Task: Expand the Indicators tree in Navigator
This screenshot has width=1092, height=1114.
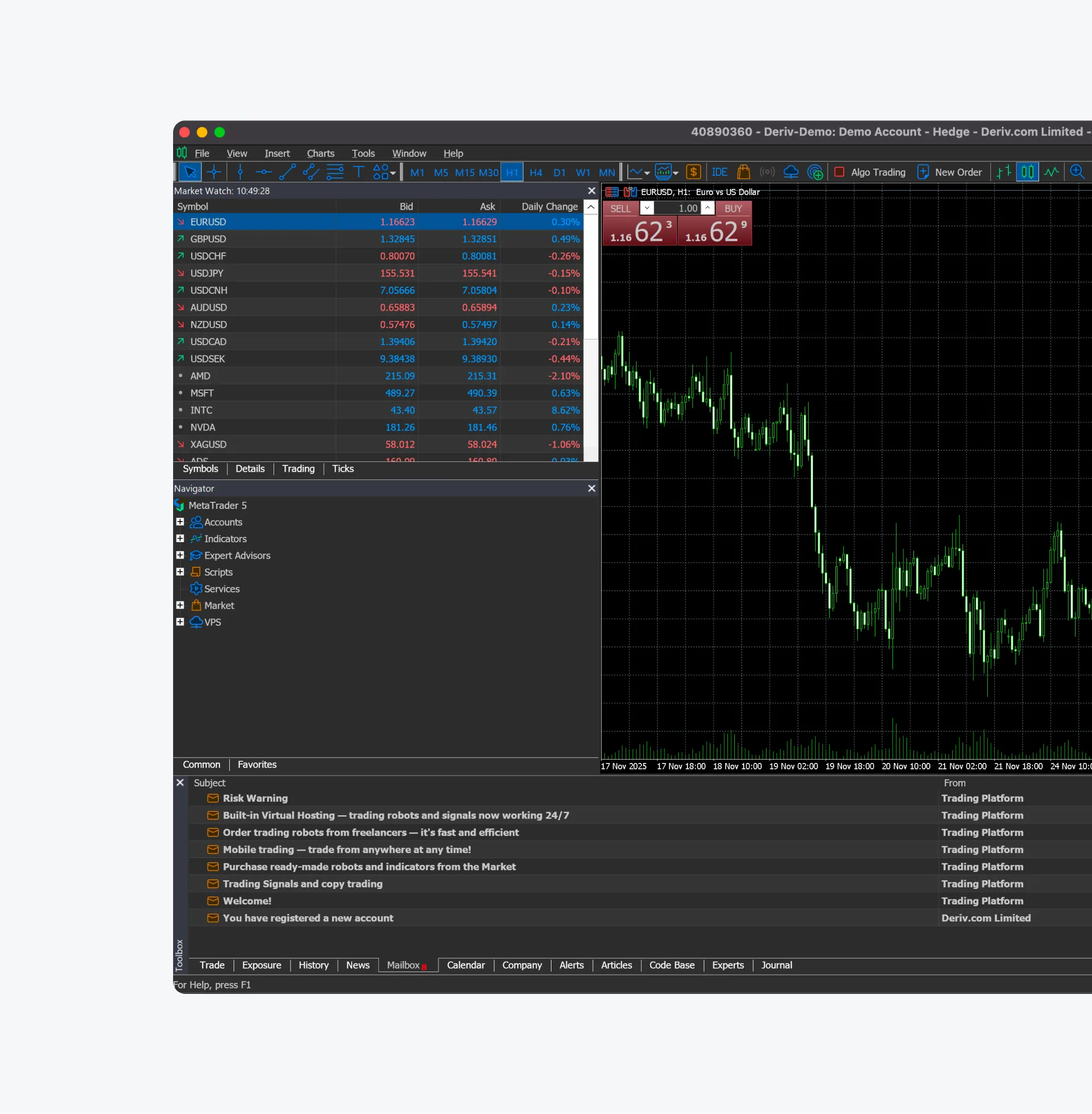Action: (180, 538)
